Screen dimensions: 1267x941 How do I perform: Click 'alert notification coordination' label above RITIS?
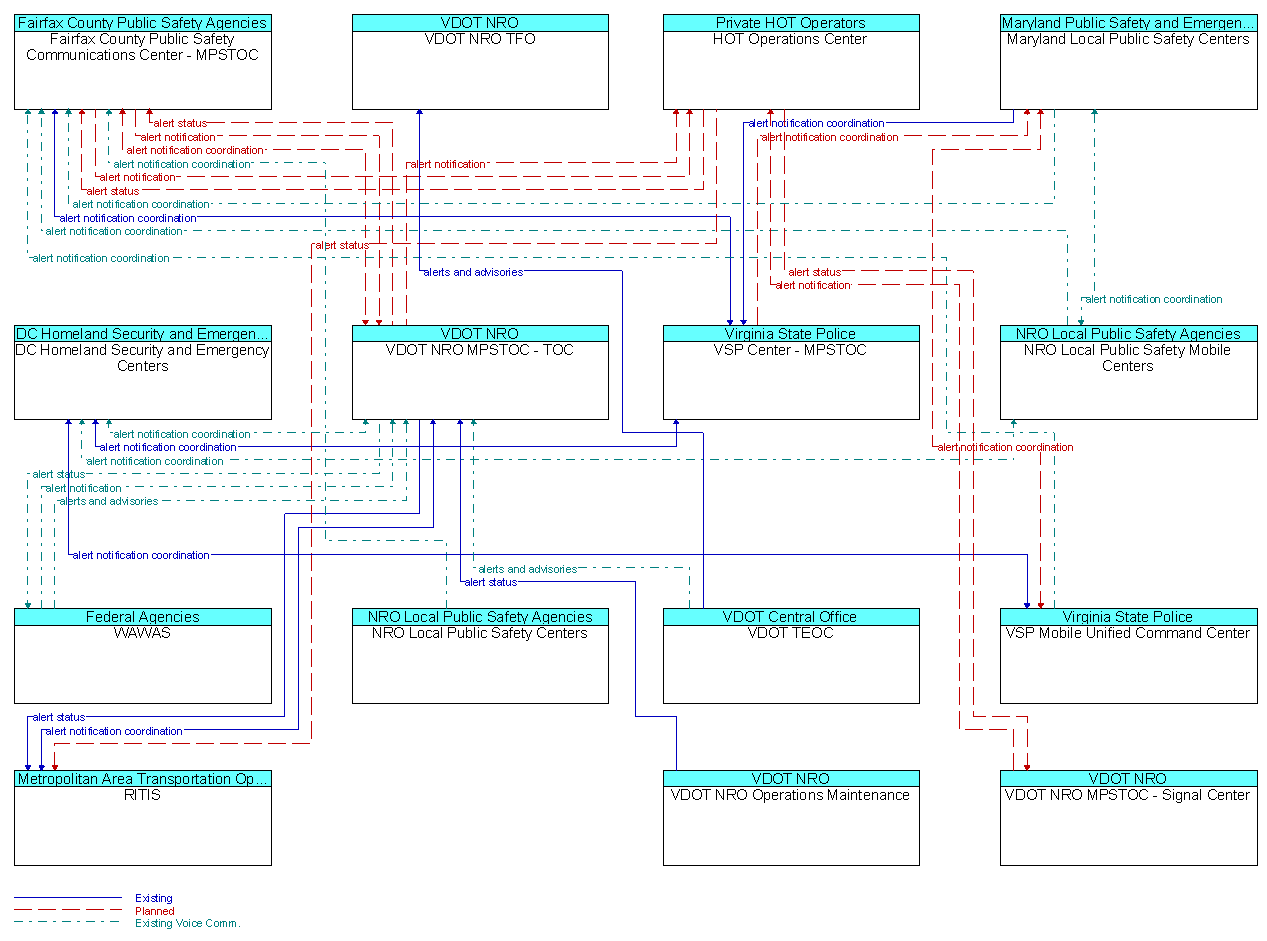114,731
